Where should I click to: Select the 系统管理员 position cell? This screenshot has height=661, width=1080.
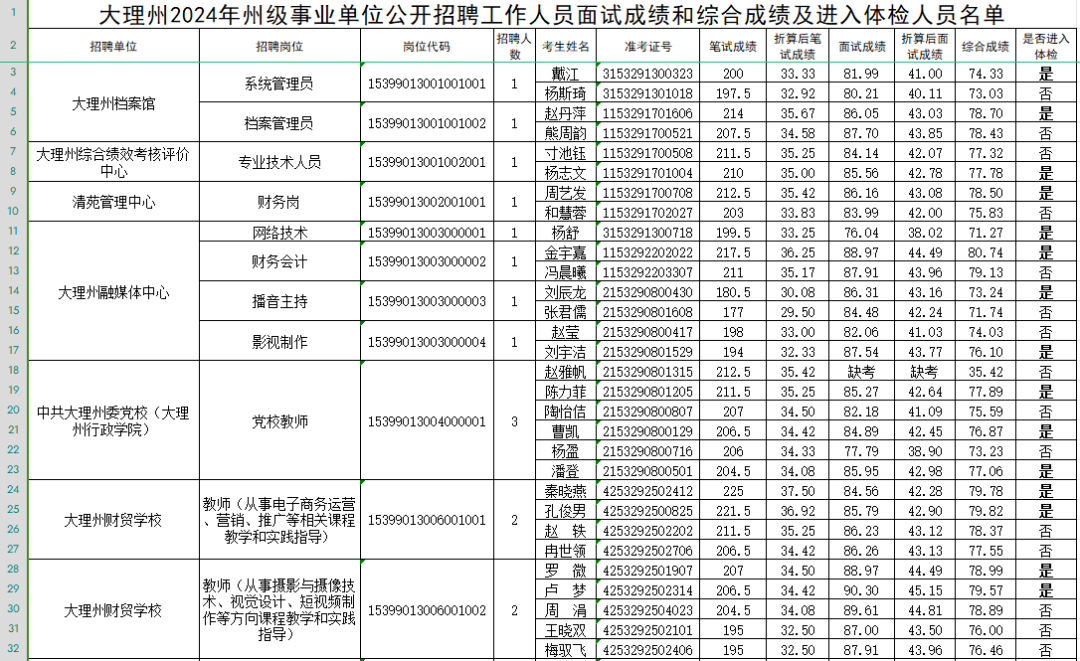280,83
